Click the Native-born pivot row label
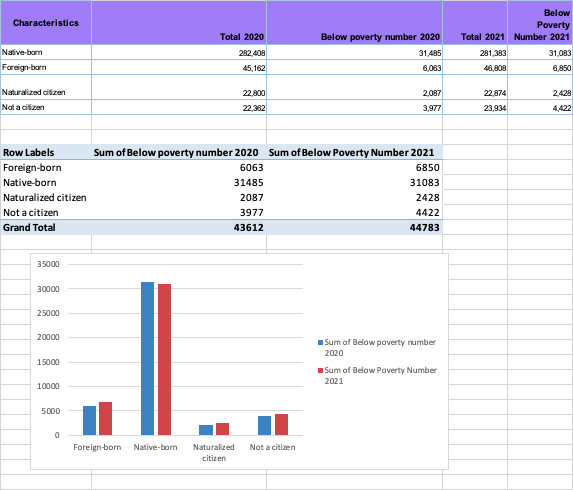This screenshot has height=490, width=573. (46, 182)
